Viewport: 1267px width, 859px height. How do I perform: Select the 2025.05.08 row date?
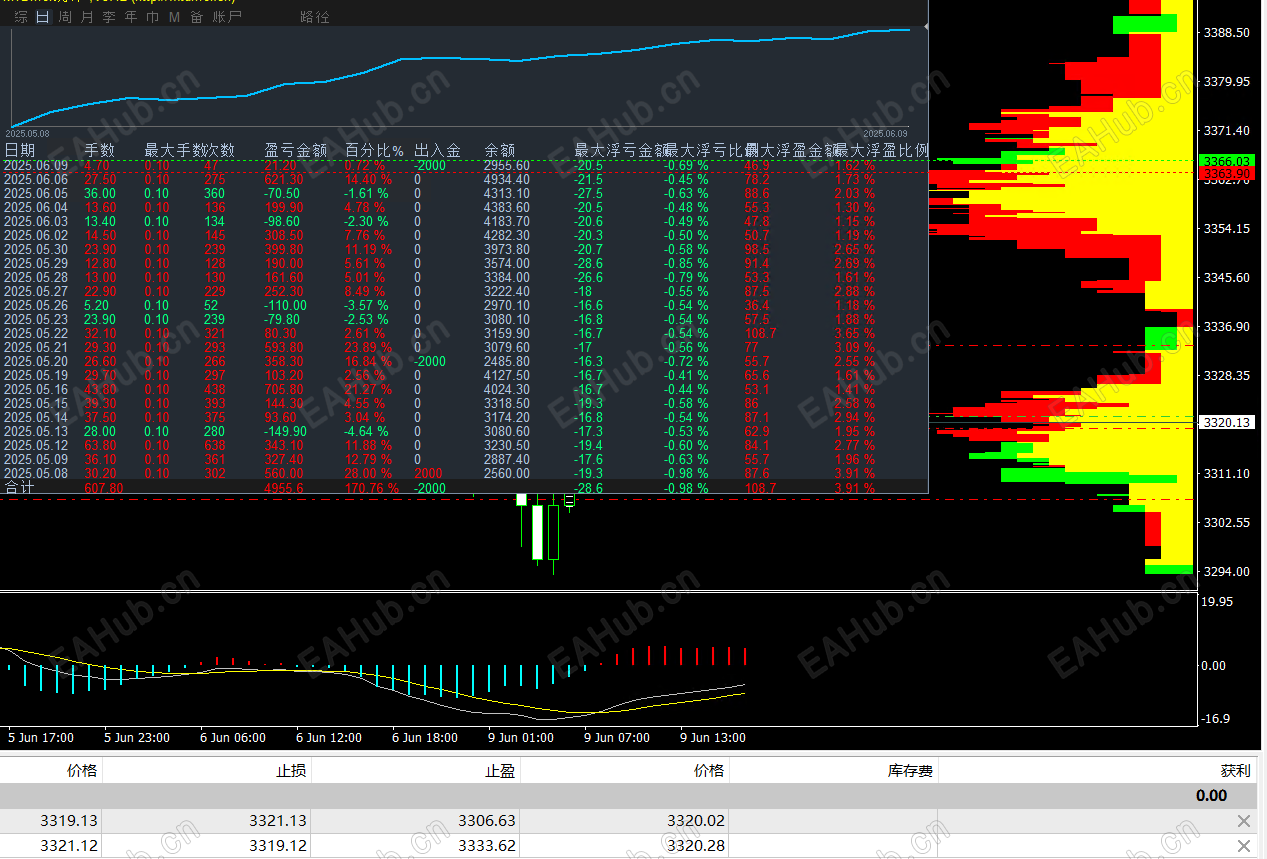[36, 473]
